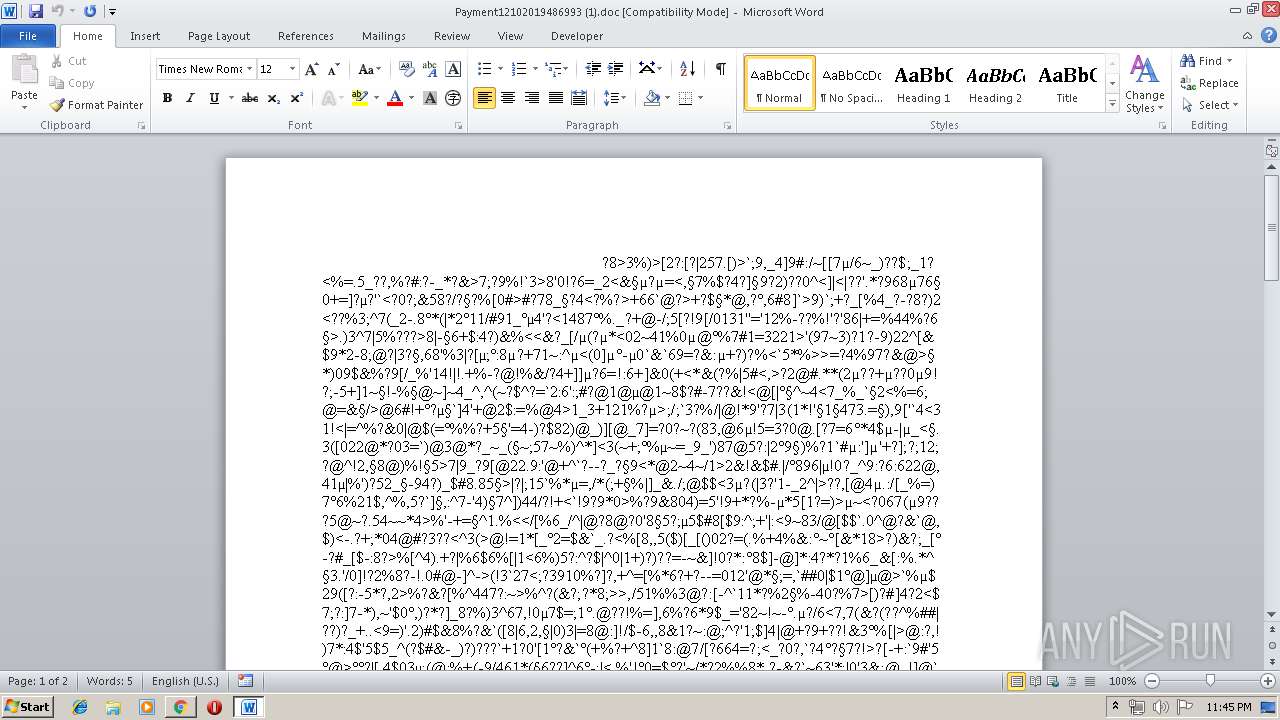Screen dimensions: 1280x720
Task: Click the Words: 5 status bar entry
Action: [x=110, y=681]
